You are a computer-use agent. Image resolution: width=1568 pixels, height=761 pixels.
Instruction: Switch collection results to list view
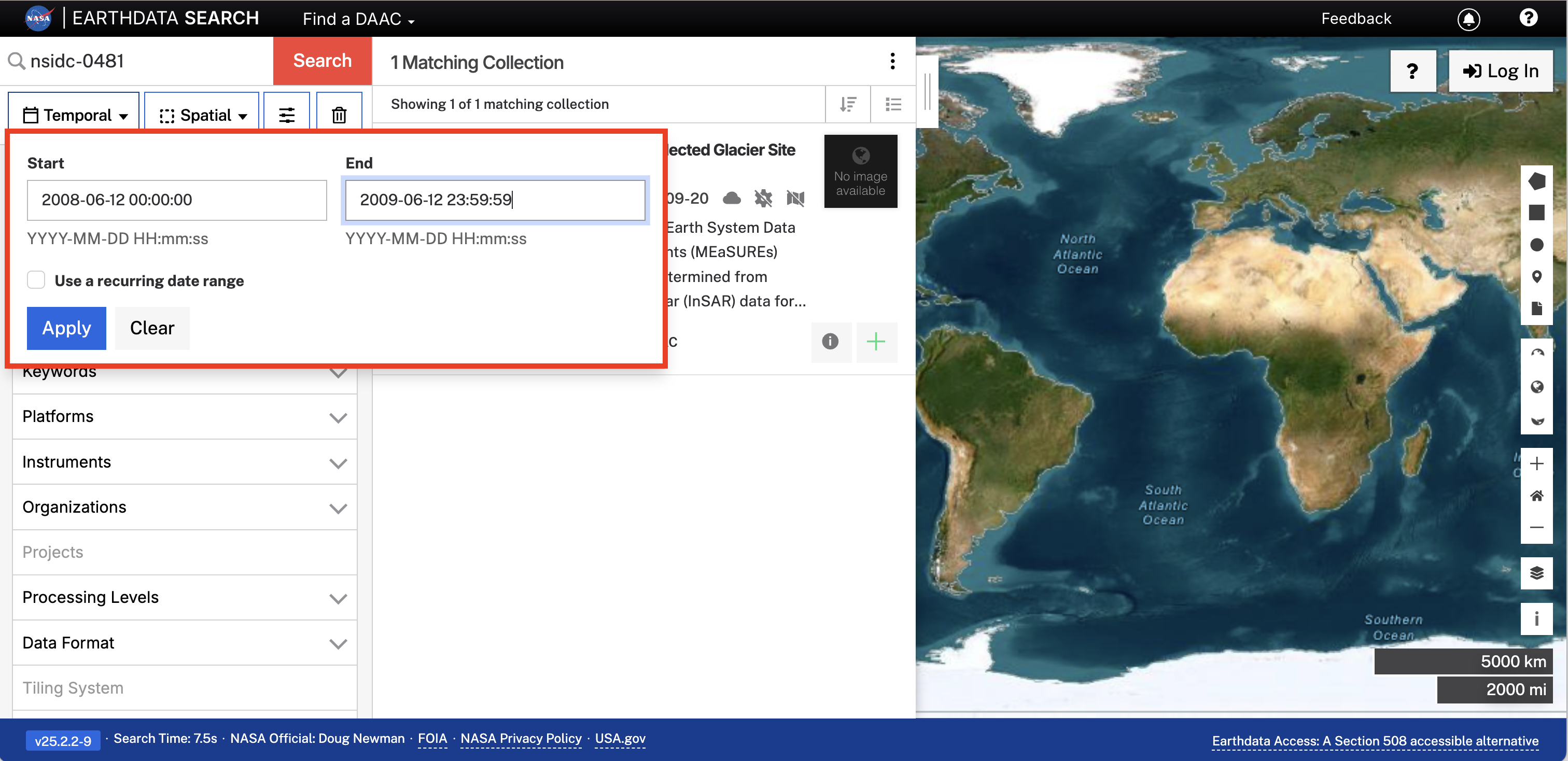(x=893, y=104)
